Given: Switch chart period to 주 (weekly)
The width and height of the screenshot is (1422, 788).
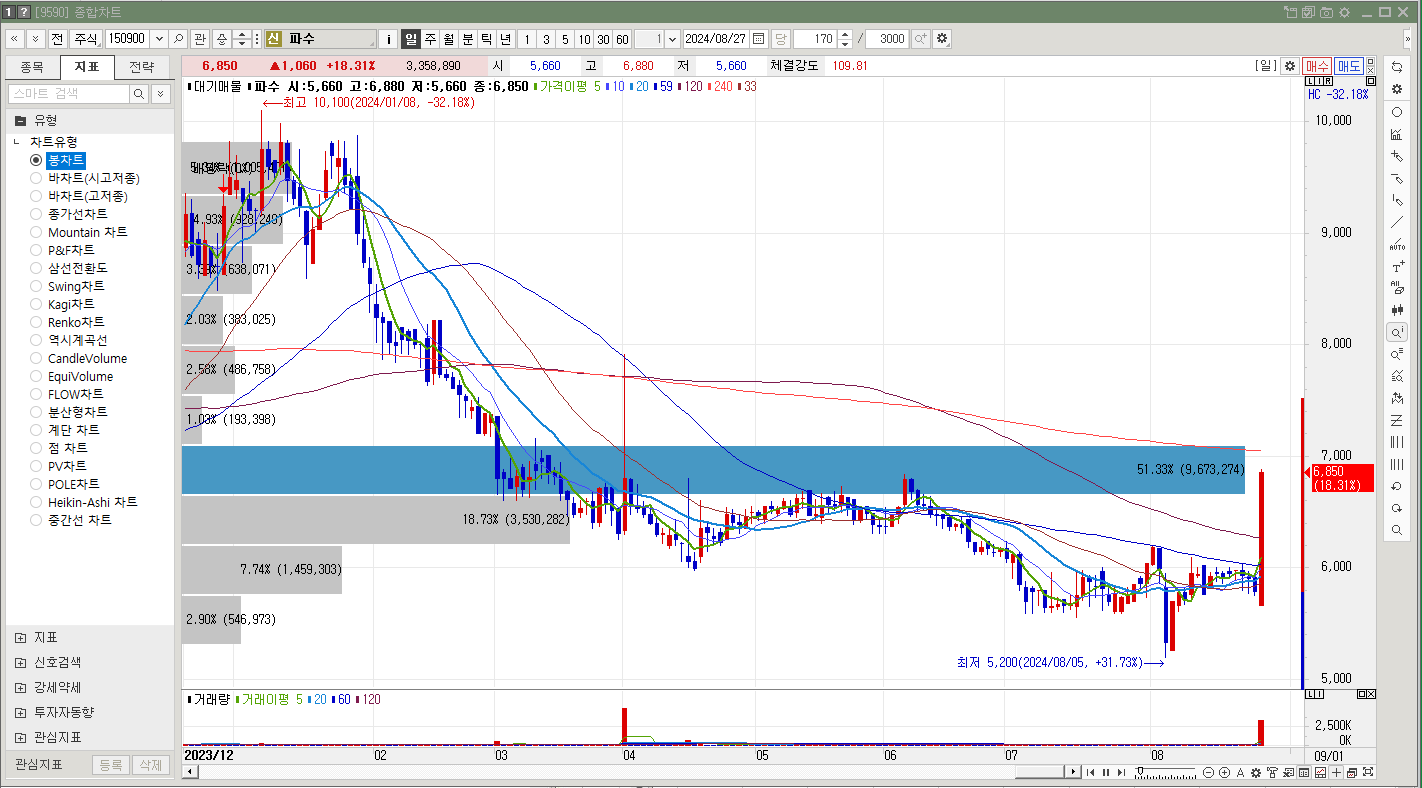Looking at the screenshot, I should tap(430, 39).
